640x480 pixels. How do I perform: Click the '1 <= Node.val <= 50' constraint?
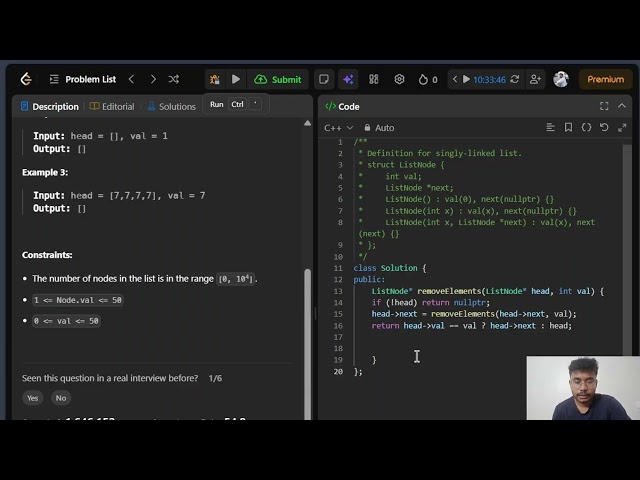click(x=78, y=300)
